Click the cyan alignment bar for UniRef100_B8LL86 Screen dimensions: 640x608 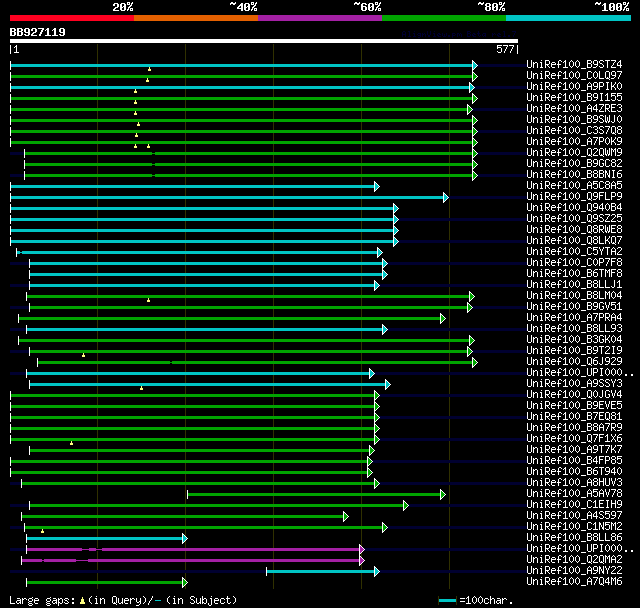[x=107, y=539]
